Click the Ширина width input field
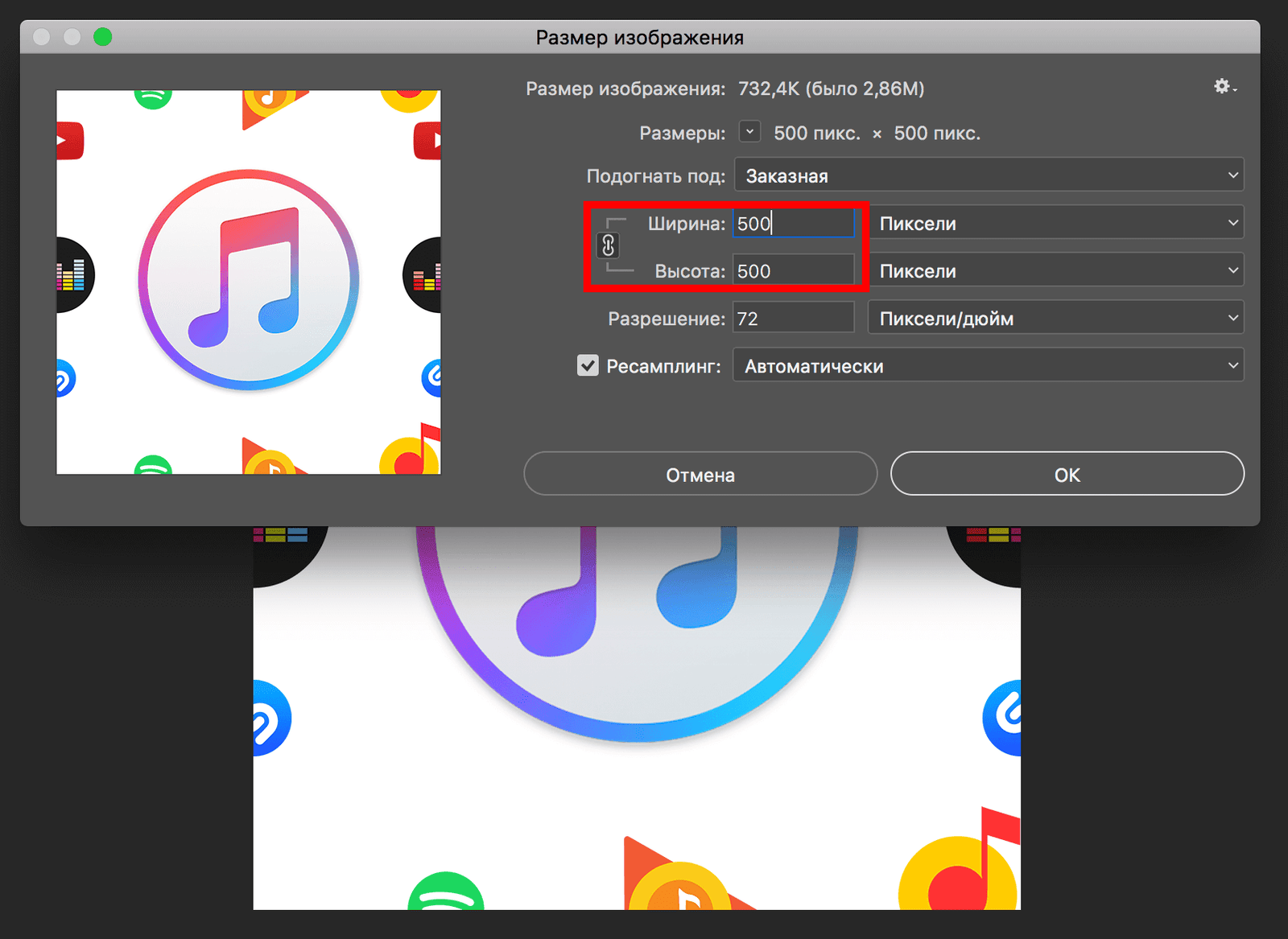Viewport: 1288px width, 939px height. coord(793,224)
